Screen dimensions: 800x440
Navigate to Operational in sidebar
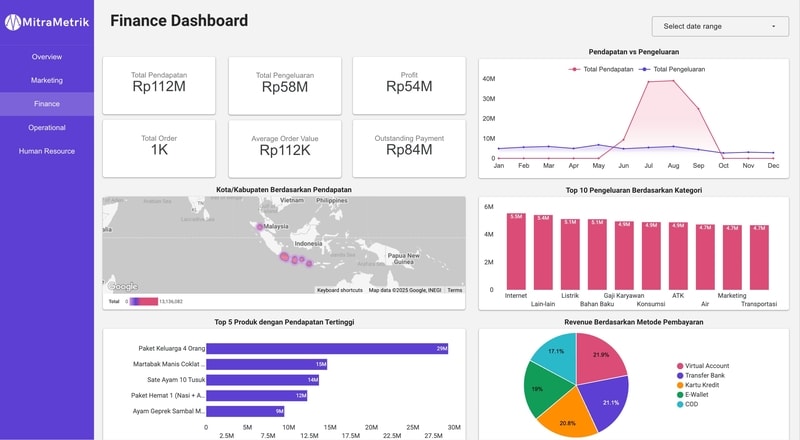47,128
